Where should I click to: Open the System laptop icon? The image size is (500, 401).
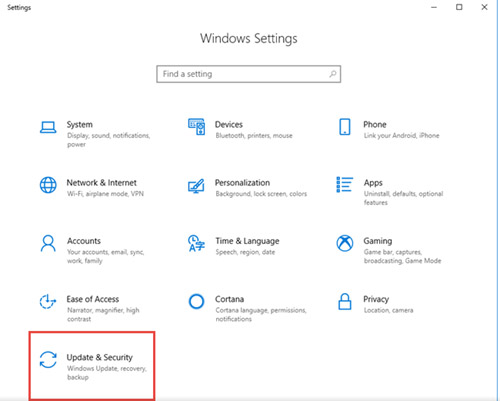click(x=48, y=127)
